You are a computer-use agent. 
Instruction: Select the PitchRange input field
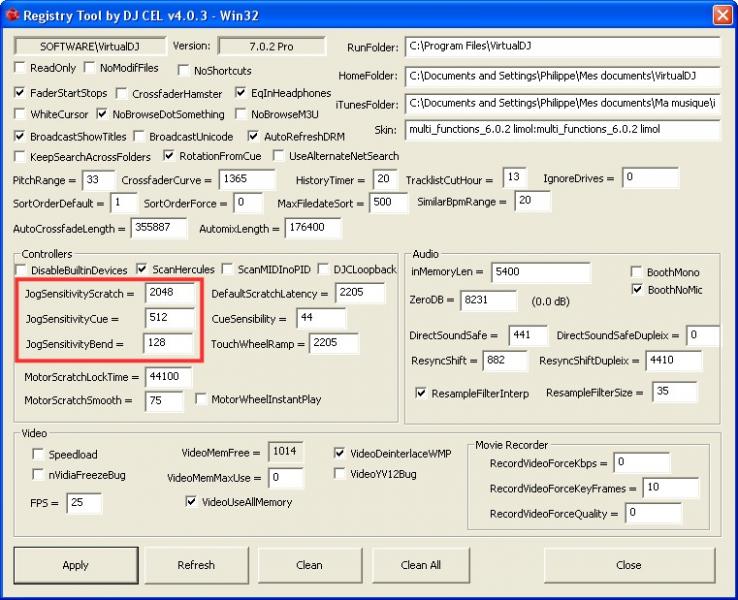(x=99, y=180)
